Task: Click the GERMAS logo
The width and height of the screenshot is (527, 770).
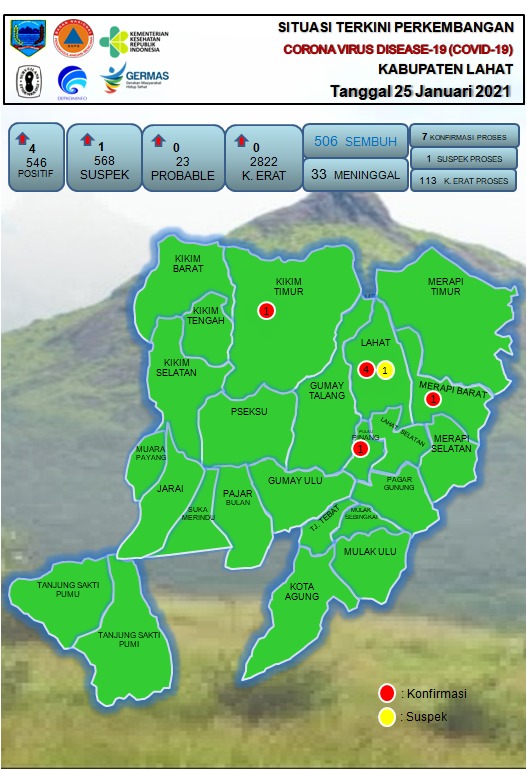Action: (x=135, y=78)
